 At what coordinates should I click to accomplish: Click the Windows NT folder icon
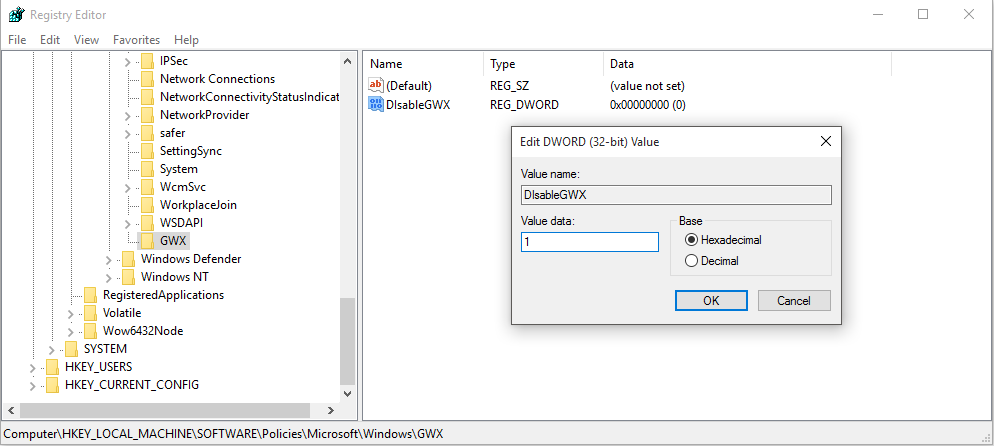[x=128, y=277]
